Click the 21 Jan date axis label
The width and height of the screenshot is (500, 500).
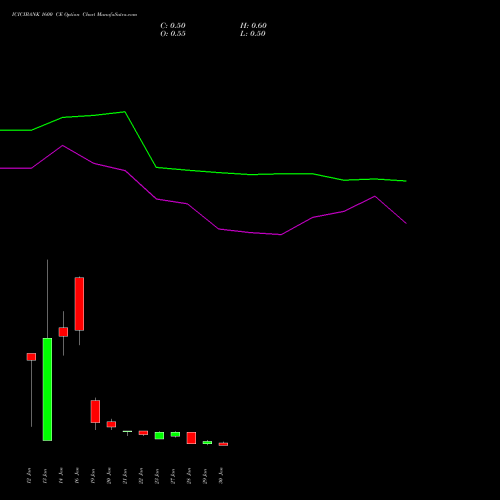pos(125,476)
